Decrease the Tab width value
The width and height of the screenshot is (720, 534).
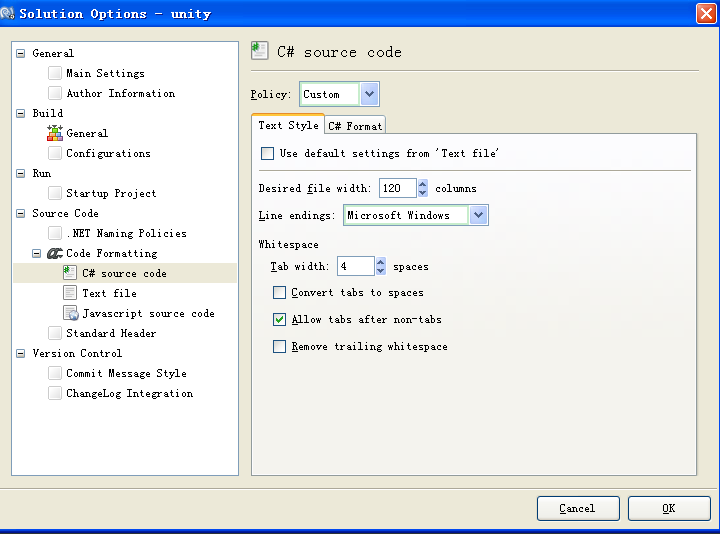pyautogui.click(x=381, y=270)
